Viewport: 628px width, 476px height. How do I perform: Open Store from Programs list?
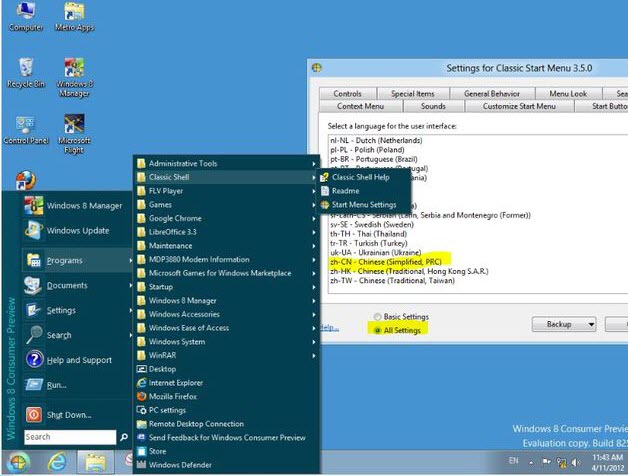[158, 451]
